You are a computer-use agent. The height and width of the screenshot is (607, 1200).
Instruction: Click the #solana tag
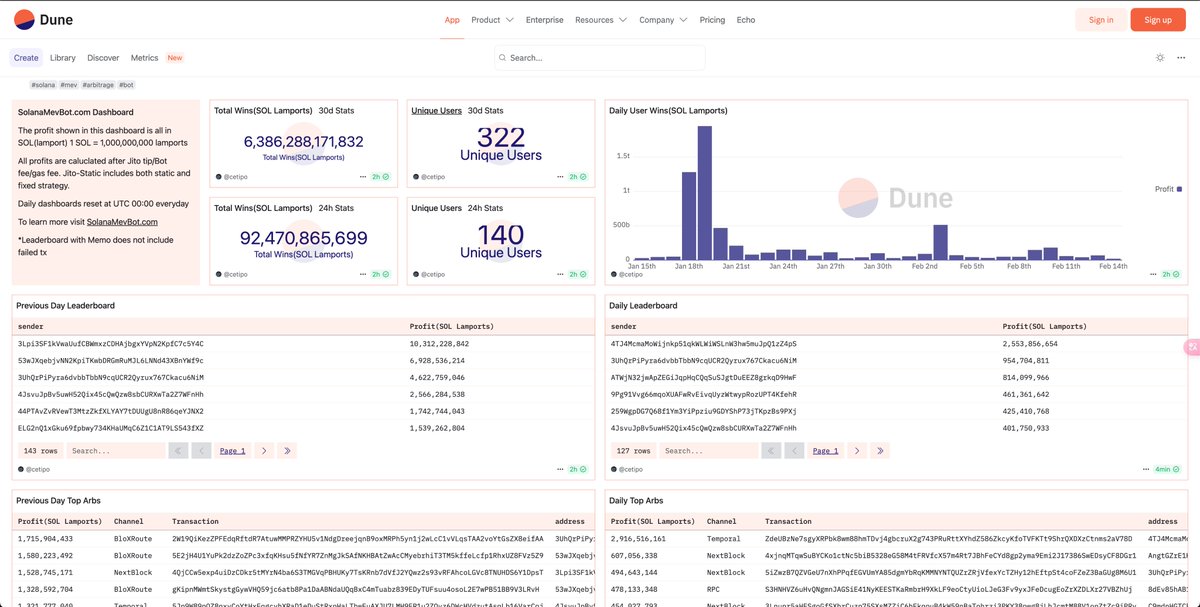coord(42,85)
